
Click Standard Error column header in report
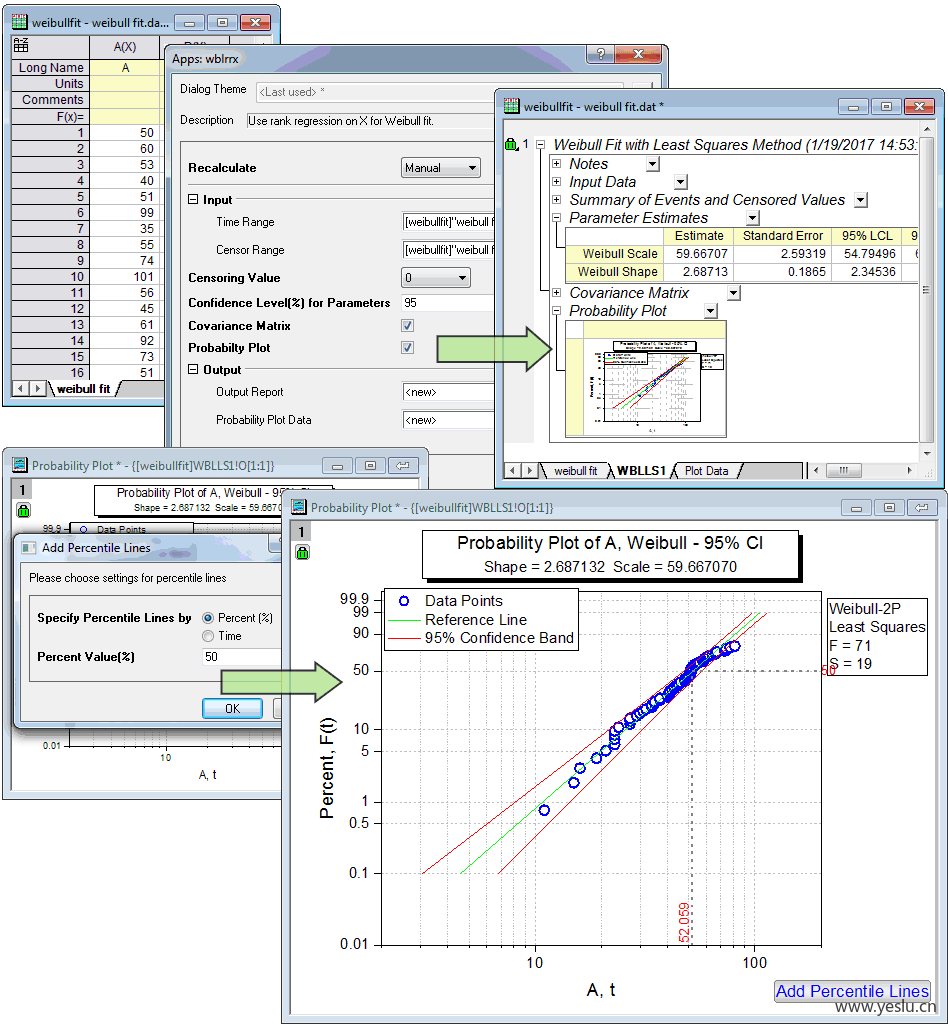pyautogui.click(x=782, y=236)
